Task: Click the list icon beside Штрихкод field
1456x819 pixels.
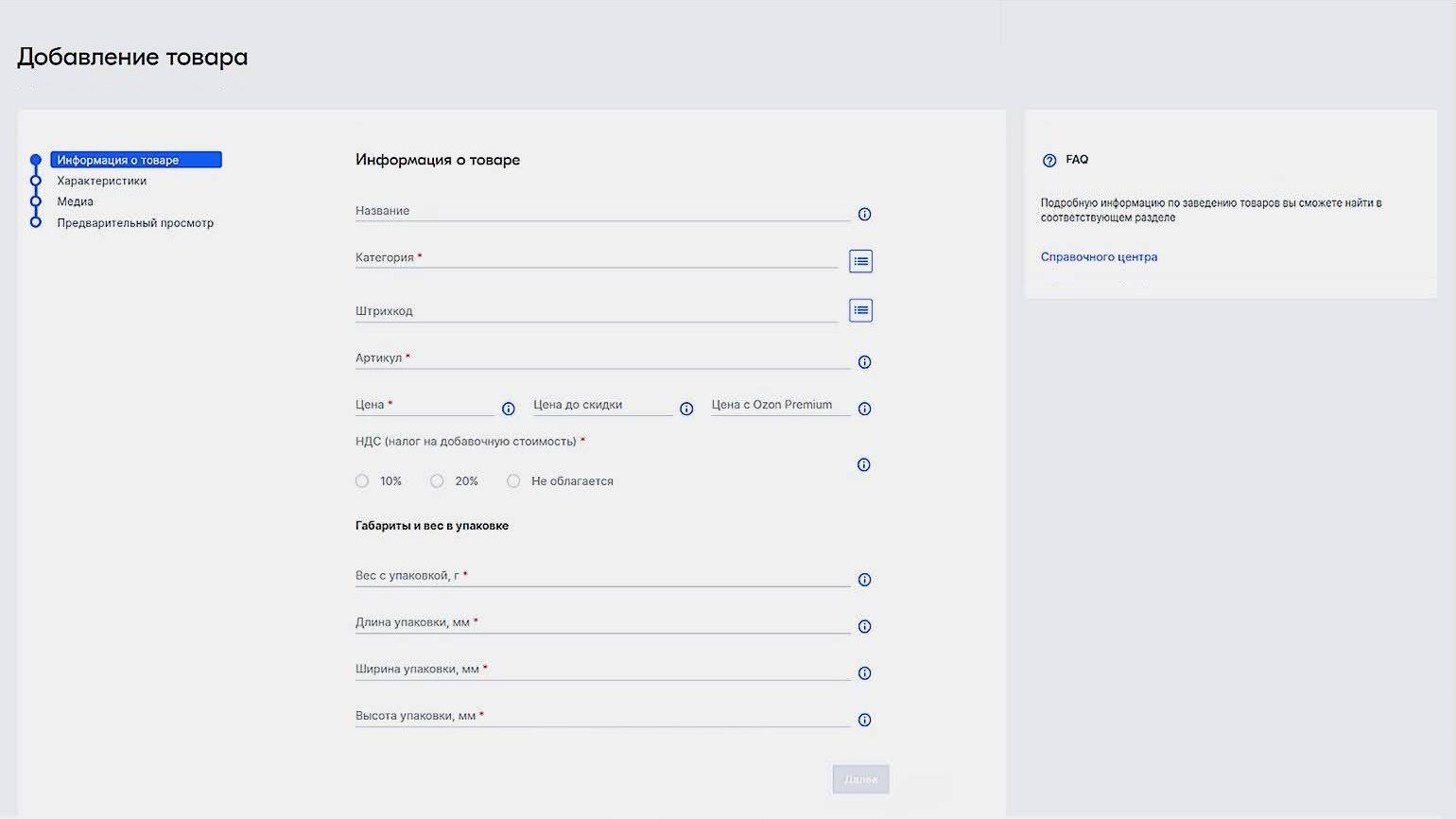Action: (x=860, y=310)
